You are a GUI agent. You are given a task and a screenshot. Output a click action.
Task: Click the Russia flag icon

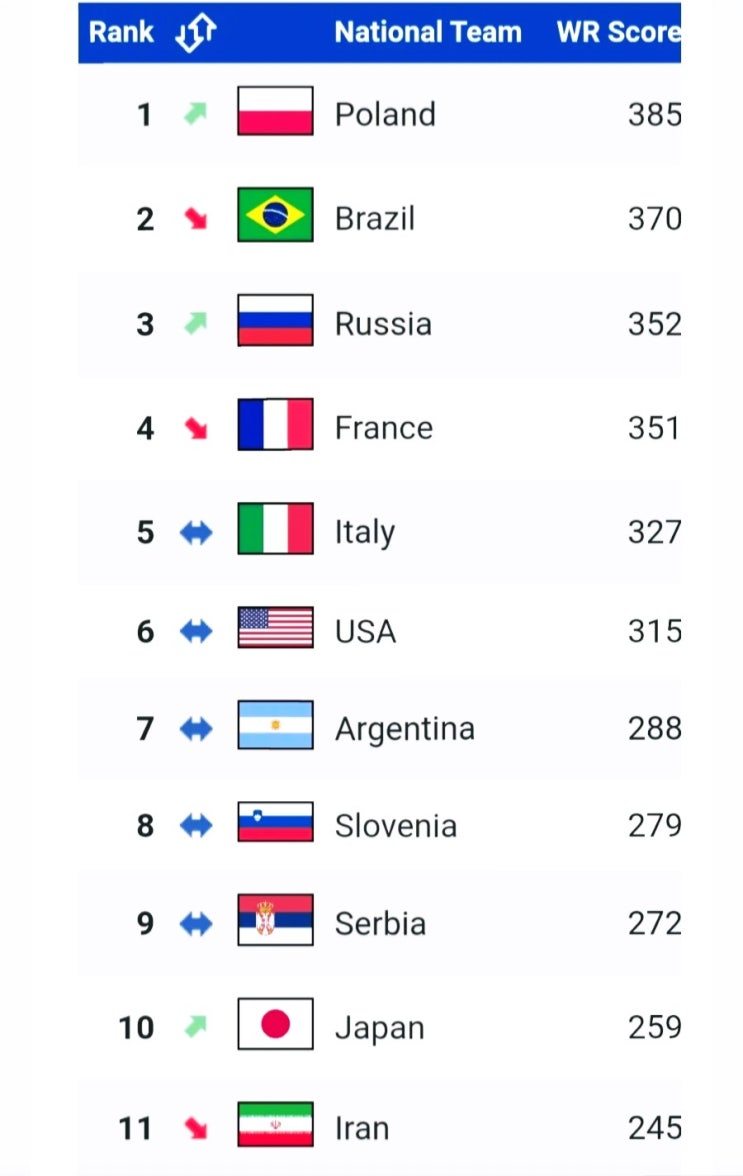275,320
